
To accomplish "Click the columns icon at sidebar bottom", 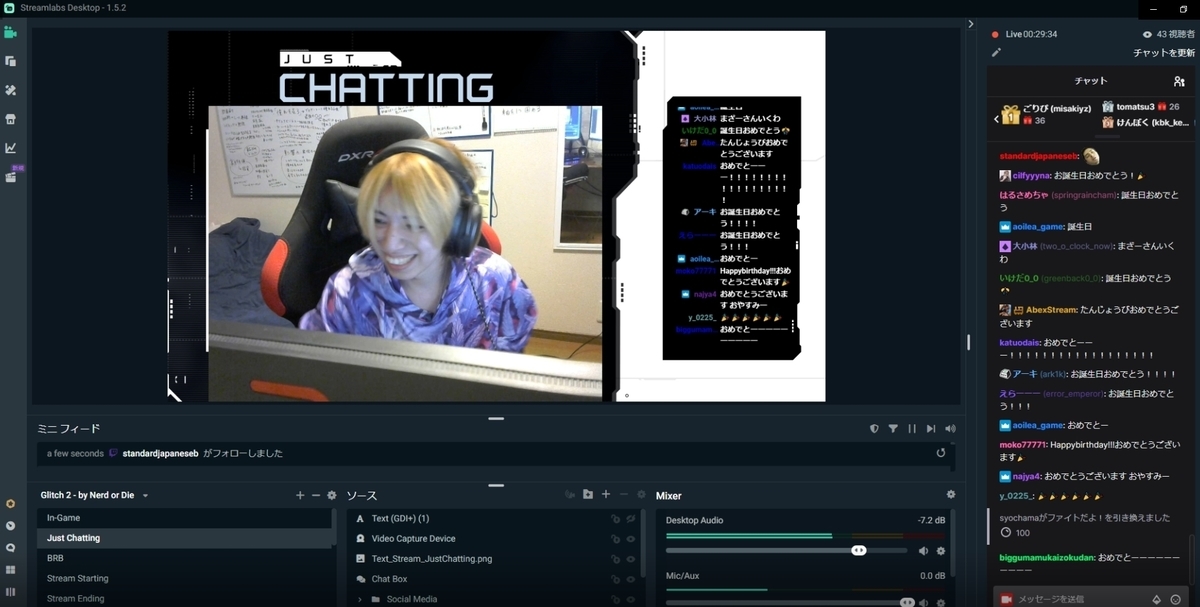I will click(10, 592).
